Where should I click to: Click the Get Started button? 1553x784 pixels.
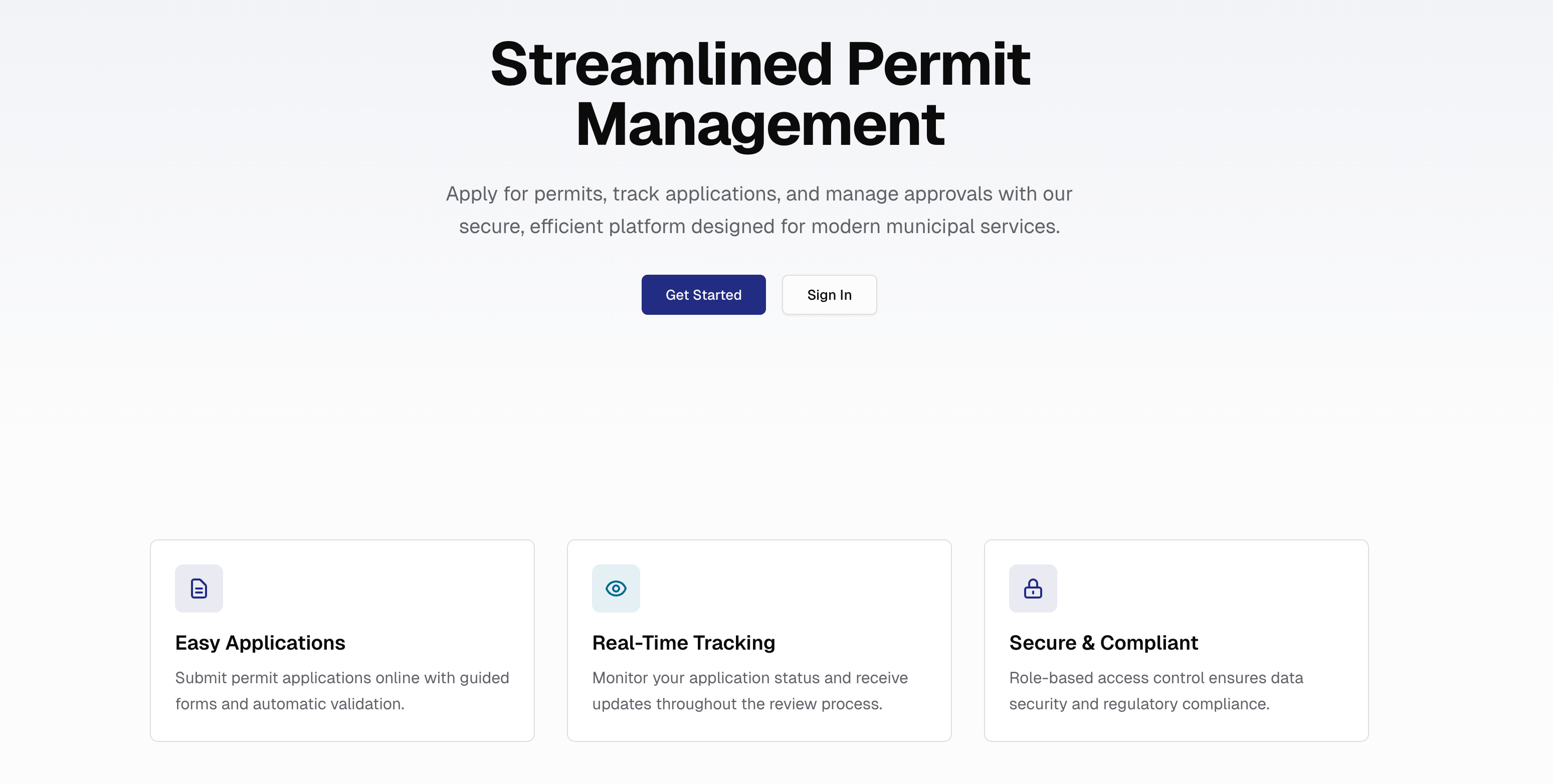tap(703, 295)
